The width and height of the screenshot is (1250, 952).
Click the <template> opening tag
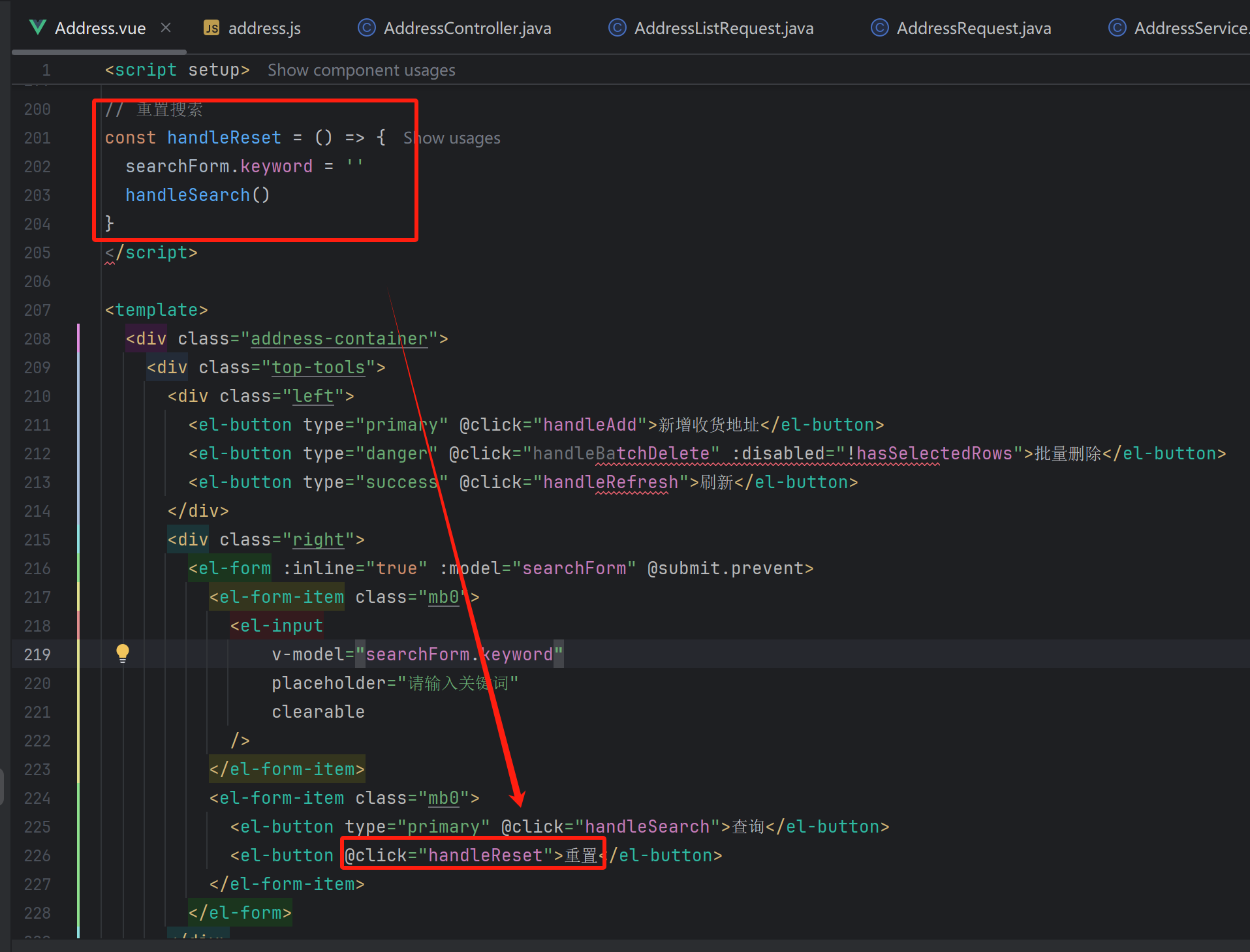point(156,310)
